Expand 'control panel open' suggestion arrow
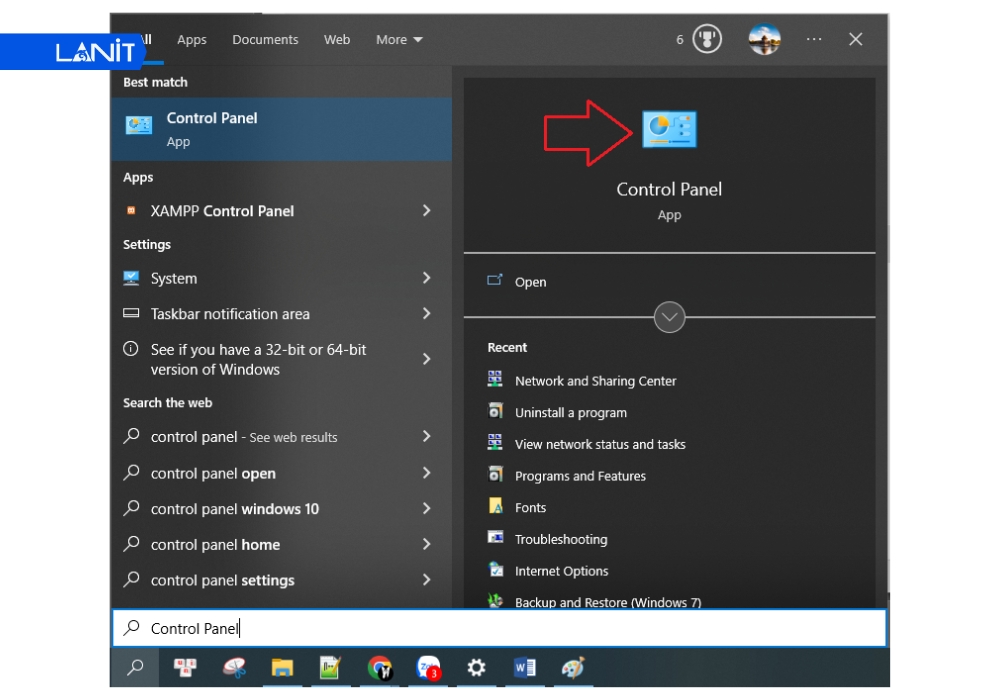 [x=427, y=472]
